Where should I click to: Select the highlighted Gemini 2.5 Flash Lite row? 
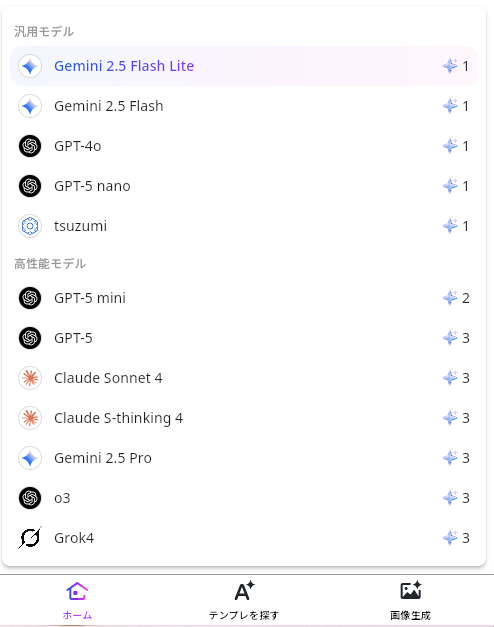244,66
